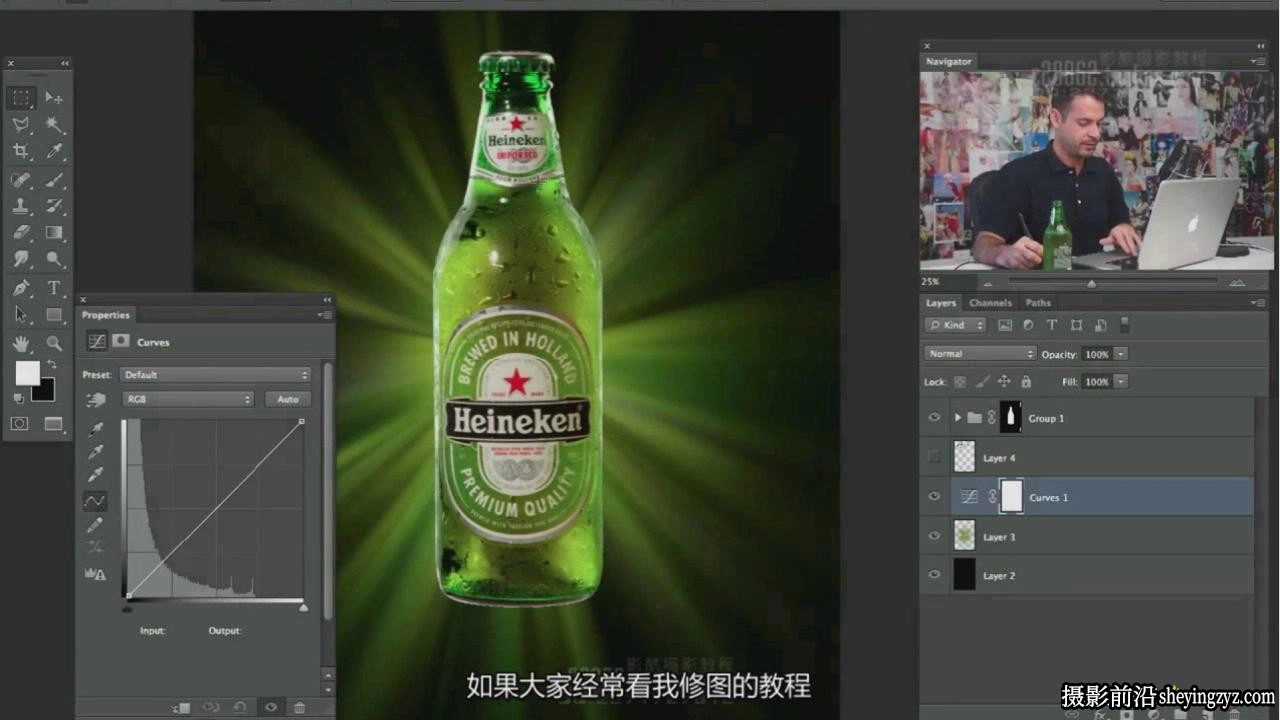Select the Eyedropper tool in the toolbox
Screen dimensions: 1280x720
tap(54, 151)
